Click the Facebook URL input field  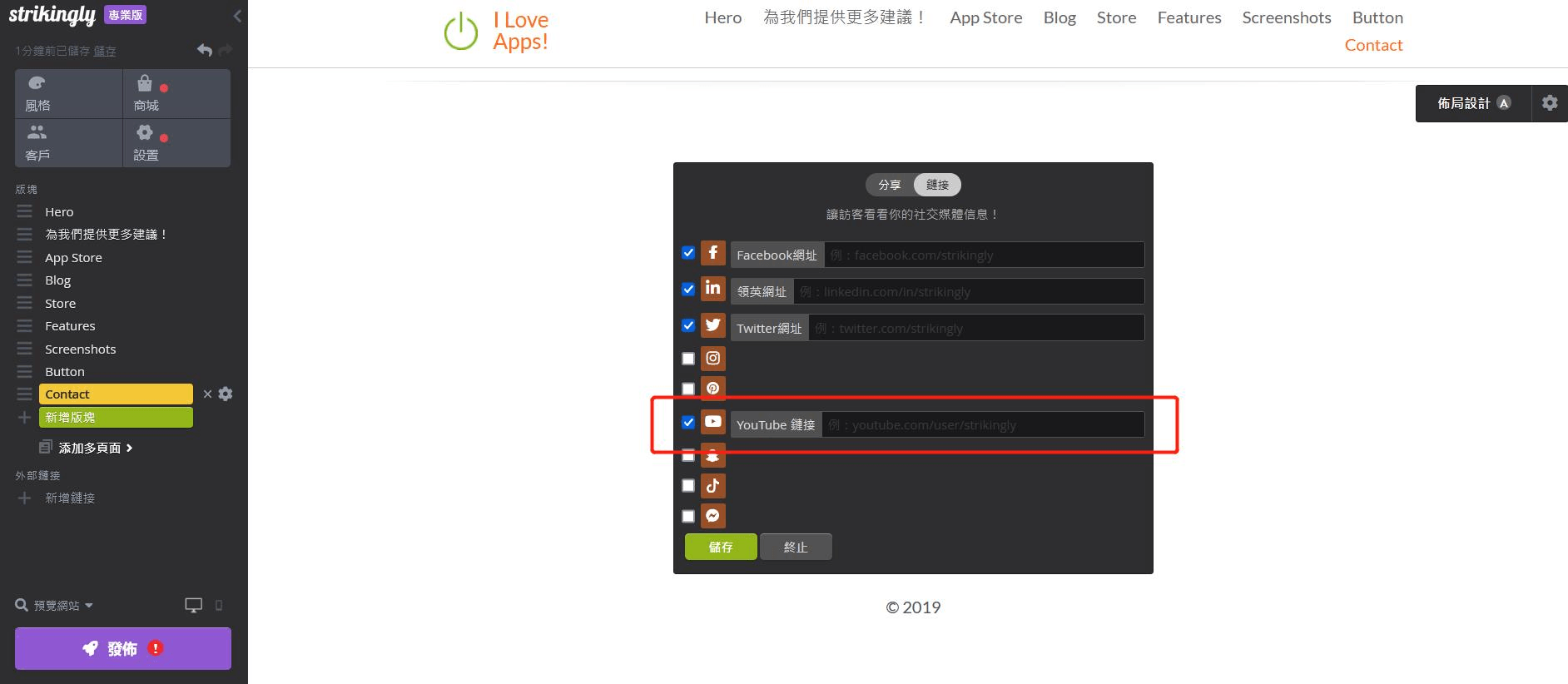tap(985, 255)
